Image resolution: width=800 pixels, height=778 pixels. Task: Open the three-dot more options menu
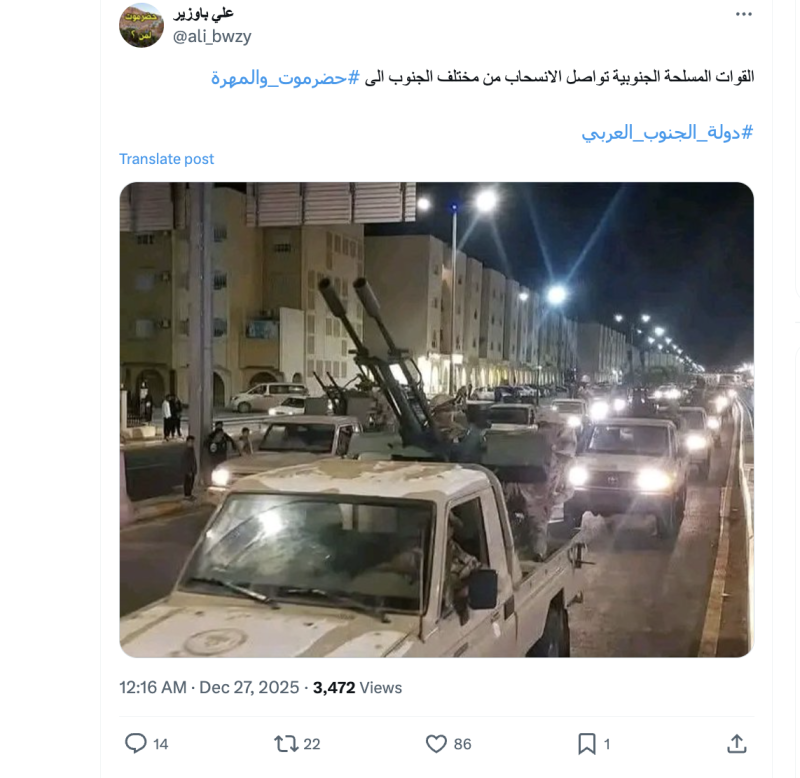coord(743,14)
